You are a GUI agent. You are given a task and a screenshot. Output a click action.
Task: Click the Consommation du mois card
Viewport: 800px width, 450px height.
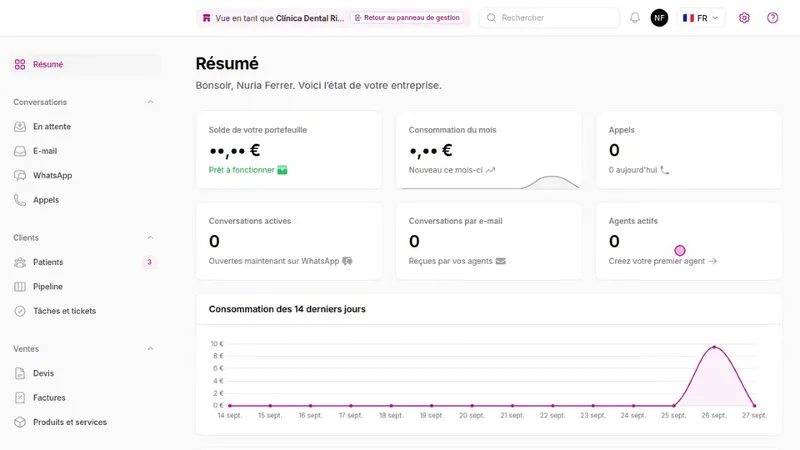point(489,150)
